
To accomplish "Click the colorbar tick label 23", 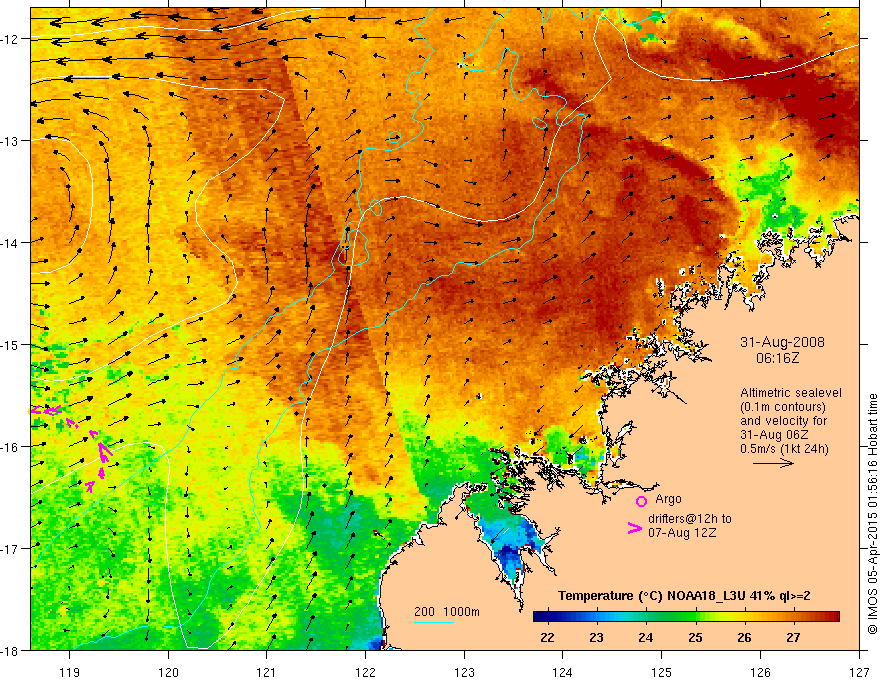I will point(596,637).
